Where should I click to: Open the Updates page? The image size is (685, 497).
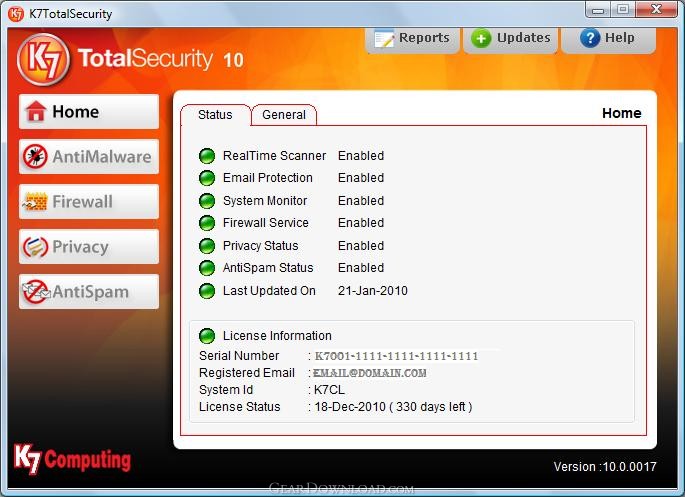click(510, 39)
